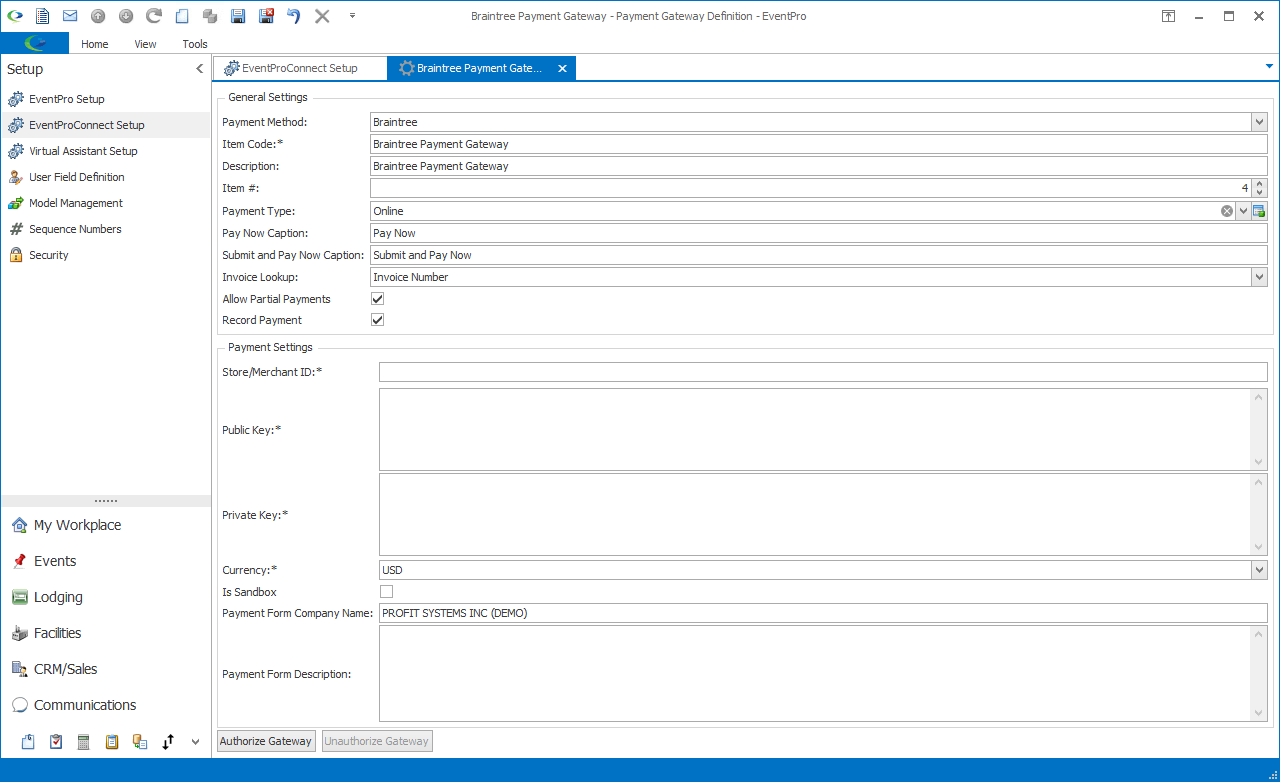Open Security in Setup list
Image resolution: width=1280 pixels, height=782 pixels.
point(48,255)
